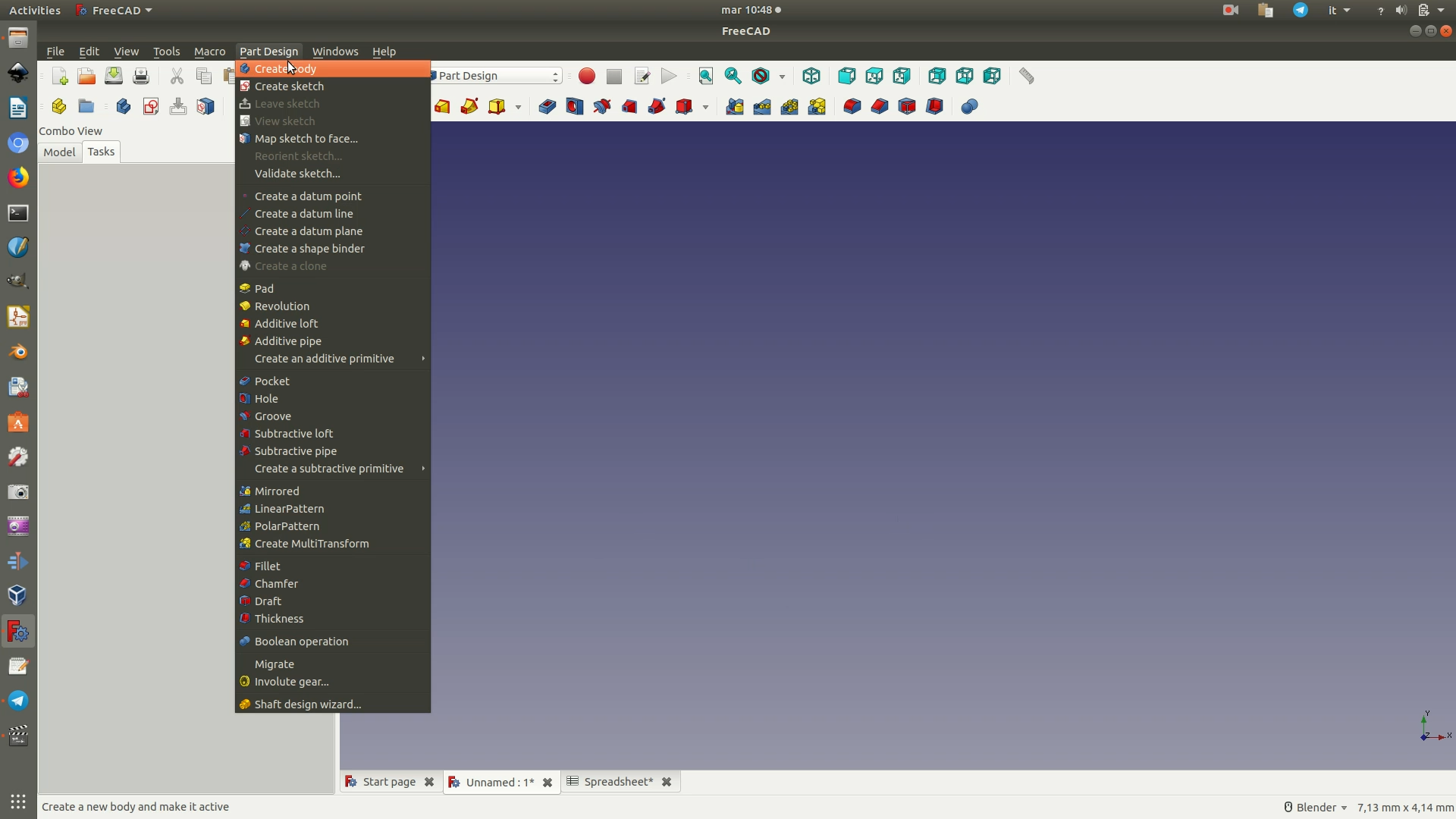Click the Boolean operation toolbar icon
Image resolution: width=1456 pixels, height=819 pixels.
[969, 107]
